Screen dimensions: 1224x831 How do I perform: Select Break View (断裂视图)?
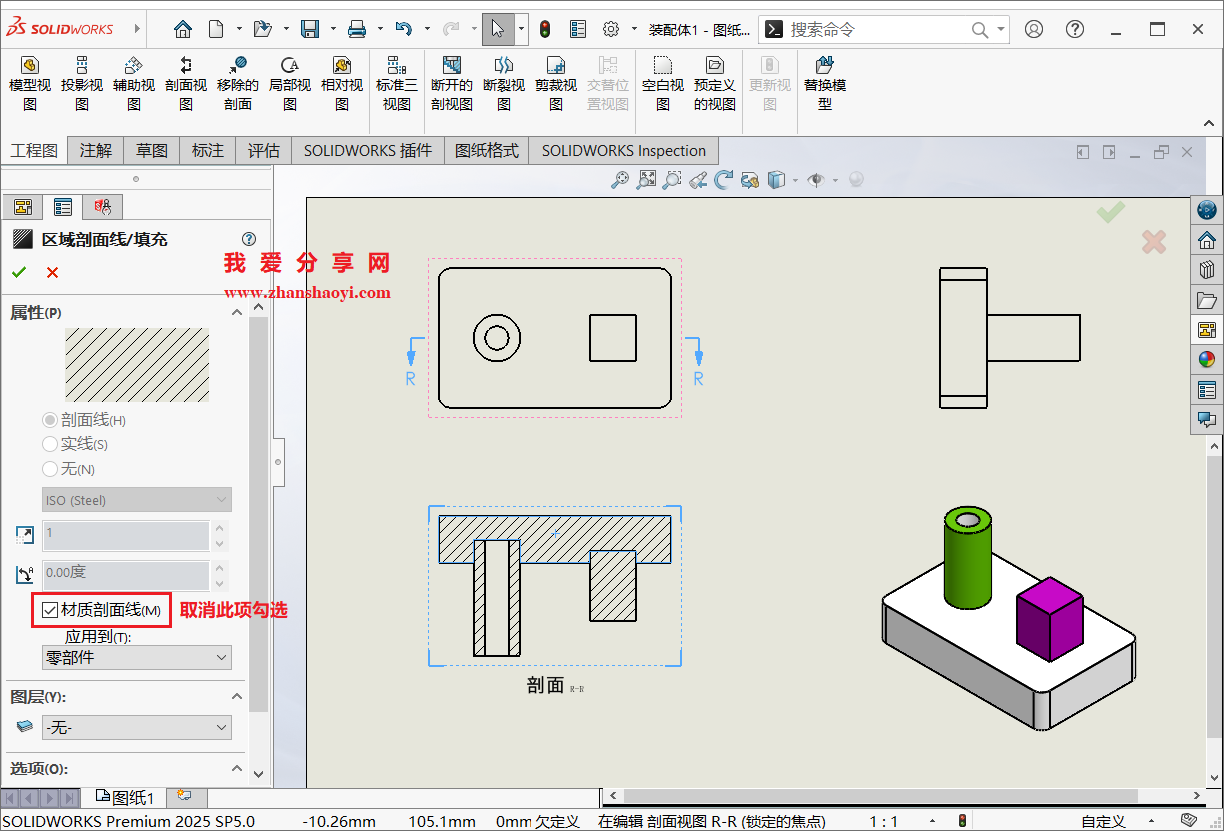point(504,83)
